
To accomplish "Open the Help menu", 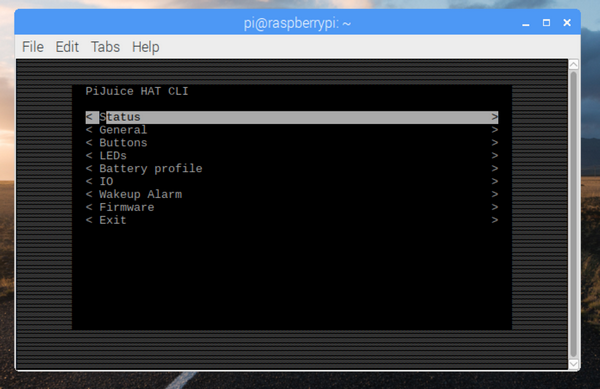I will pyautogui.click(x=145, y=47).
